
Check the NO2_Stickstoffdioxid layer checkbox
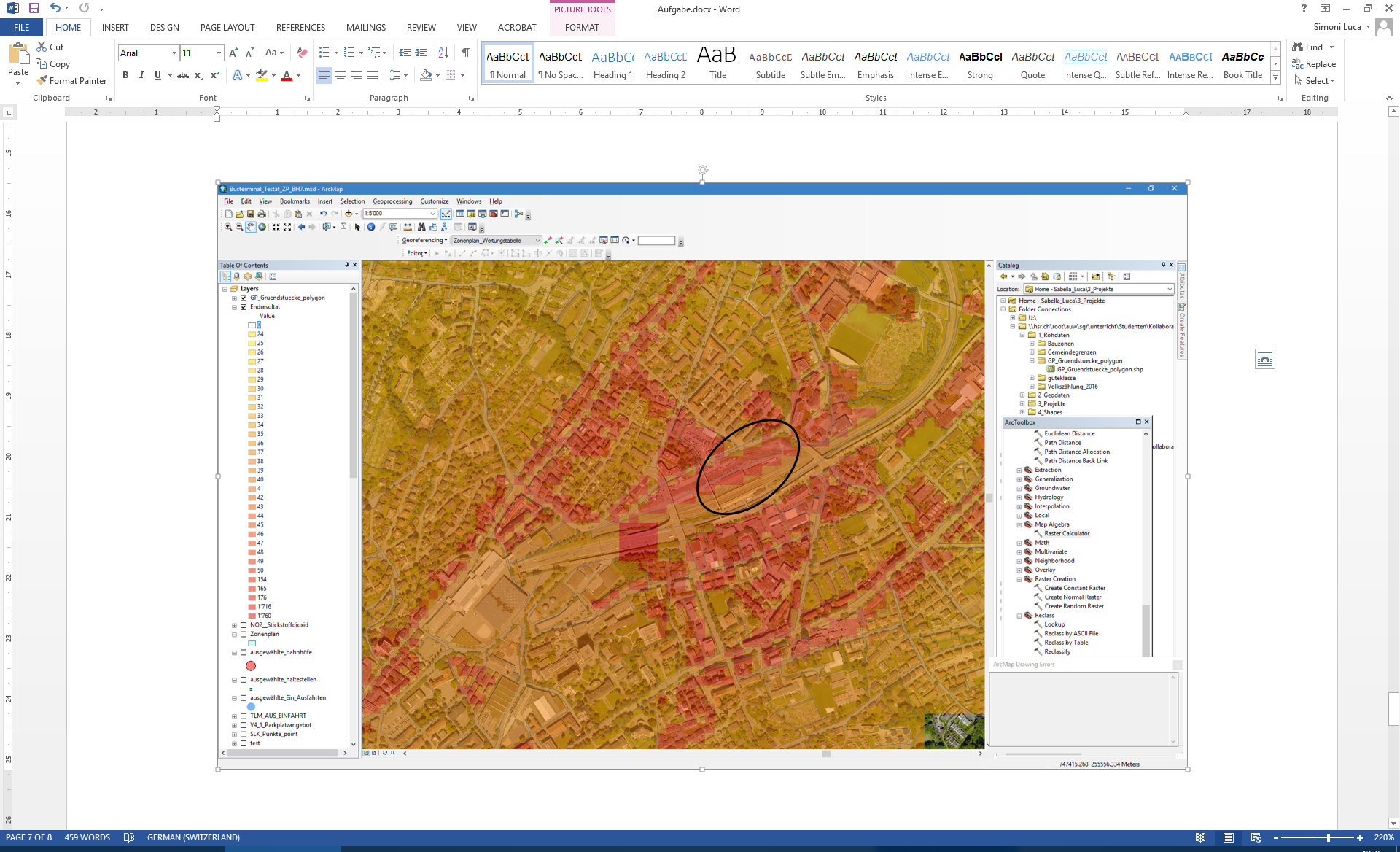click(244, 625)
